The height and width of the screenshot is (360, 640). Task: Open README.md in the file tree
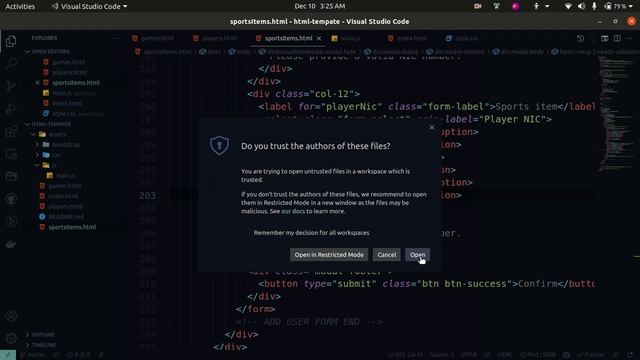[66, 217]
